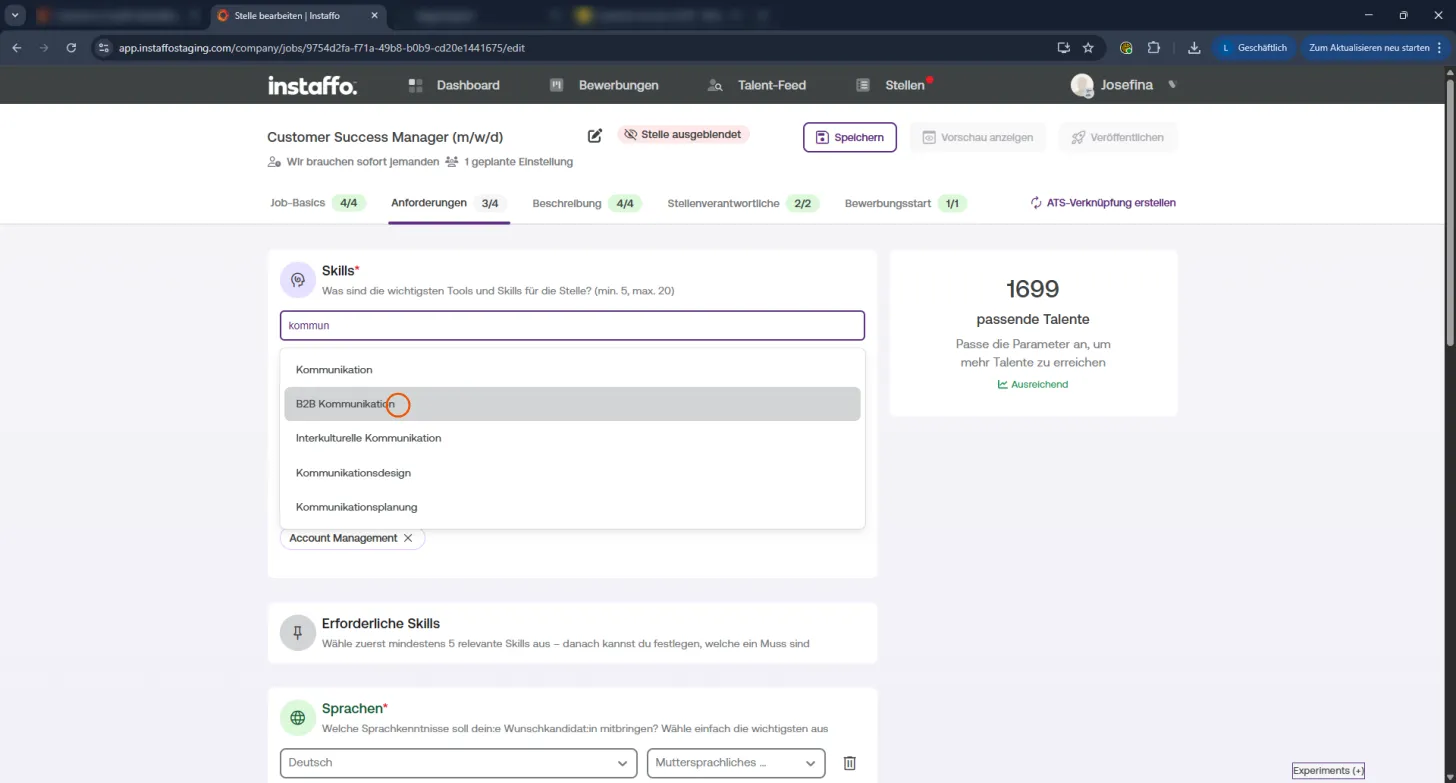Click the Veröffentlichen button
The width and height of the screenshot is (1456, 783).
(1118, 137)
